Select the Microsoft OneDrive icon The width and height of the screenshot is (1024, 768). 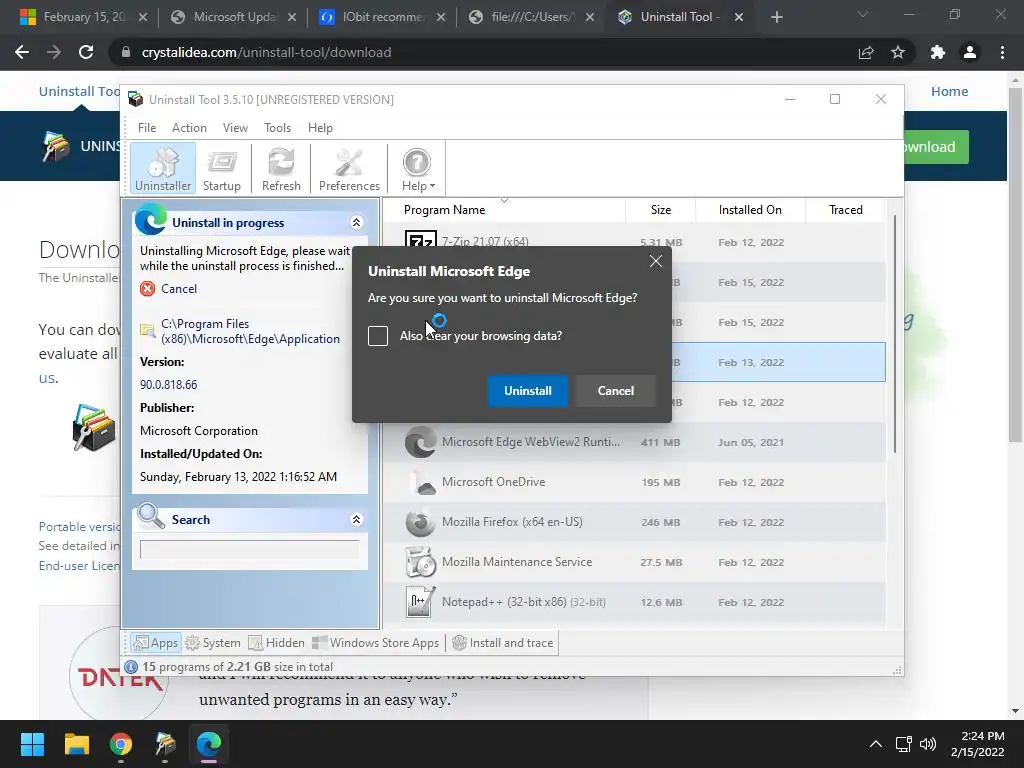click(x=421, y=482)
